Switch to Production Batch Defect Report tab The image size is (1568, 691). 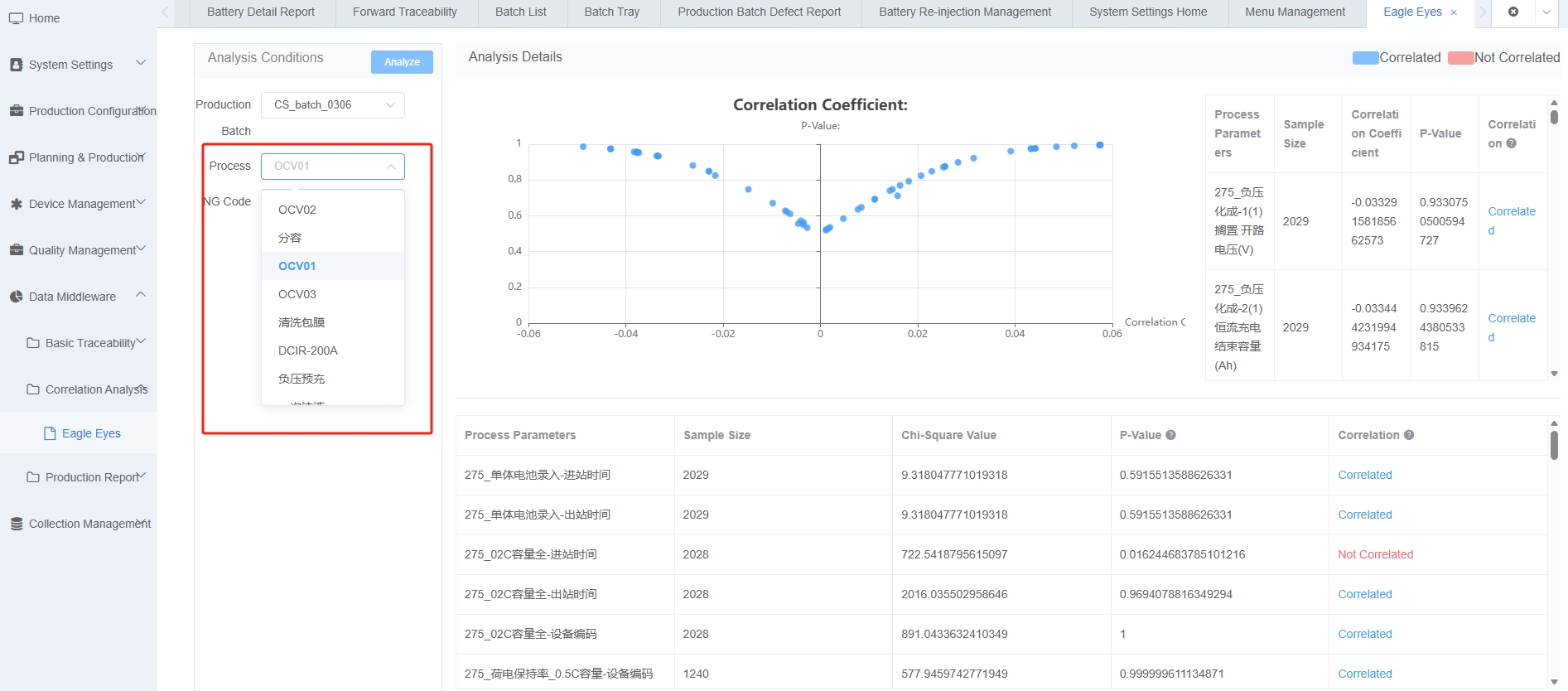(x=760, y=12)
